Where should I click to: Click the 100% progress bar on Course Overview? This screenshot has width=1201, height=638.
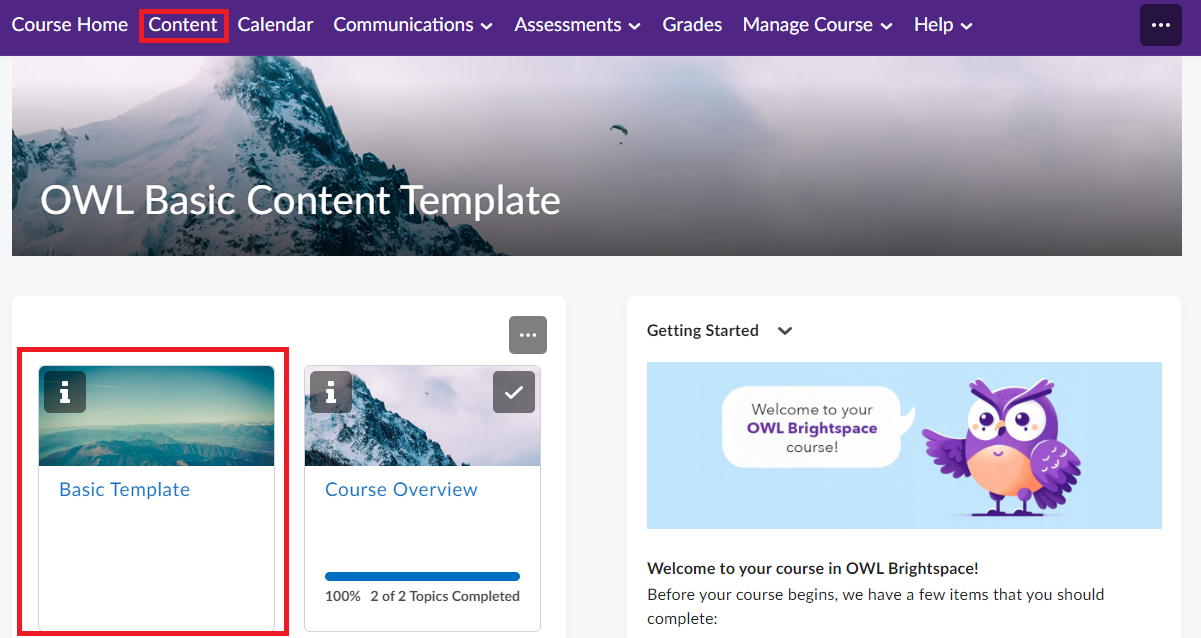coord(422,576)
